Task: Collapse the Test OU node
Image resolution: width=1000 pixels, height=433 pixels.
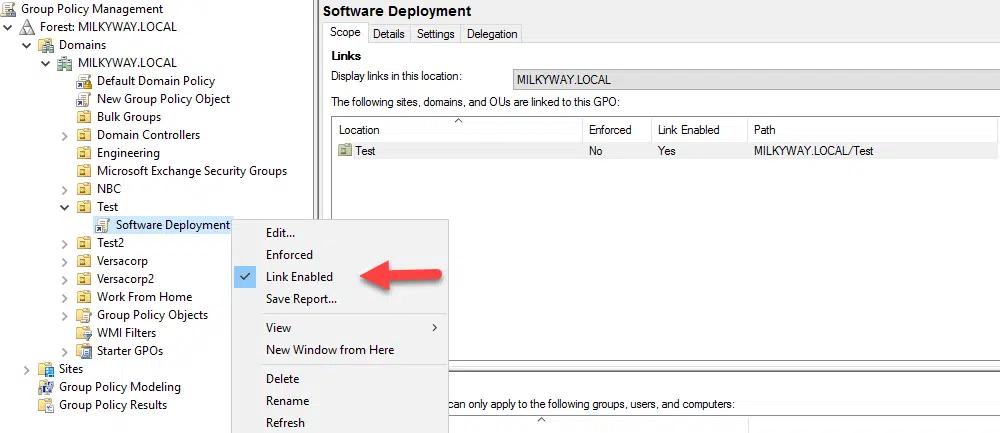Action: (x=64, y=207)
